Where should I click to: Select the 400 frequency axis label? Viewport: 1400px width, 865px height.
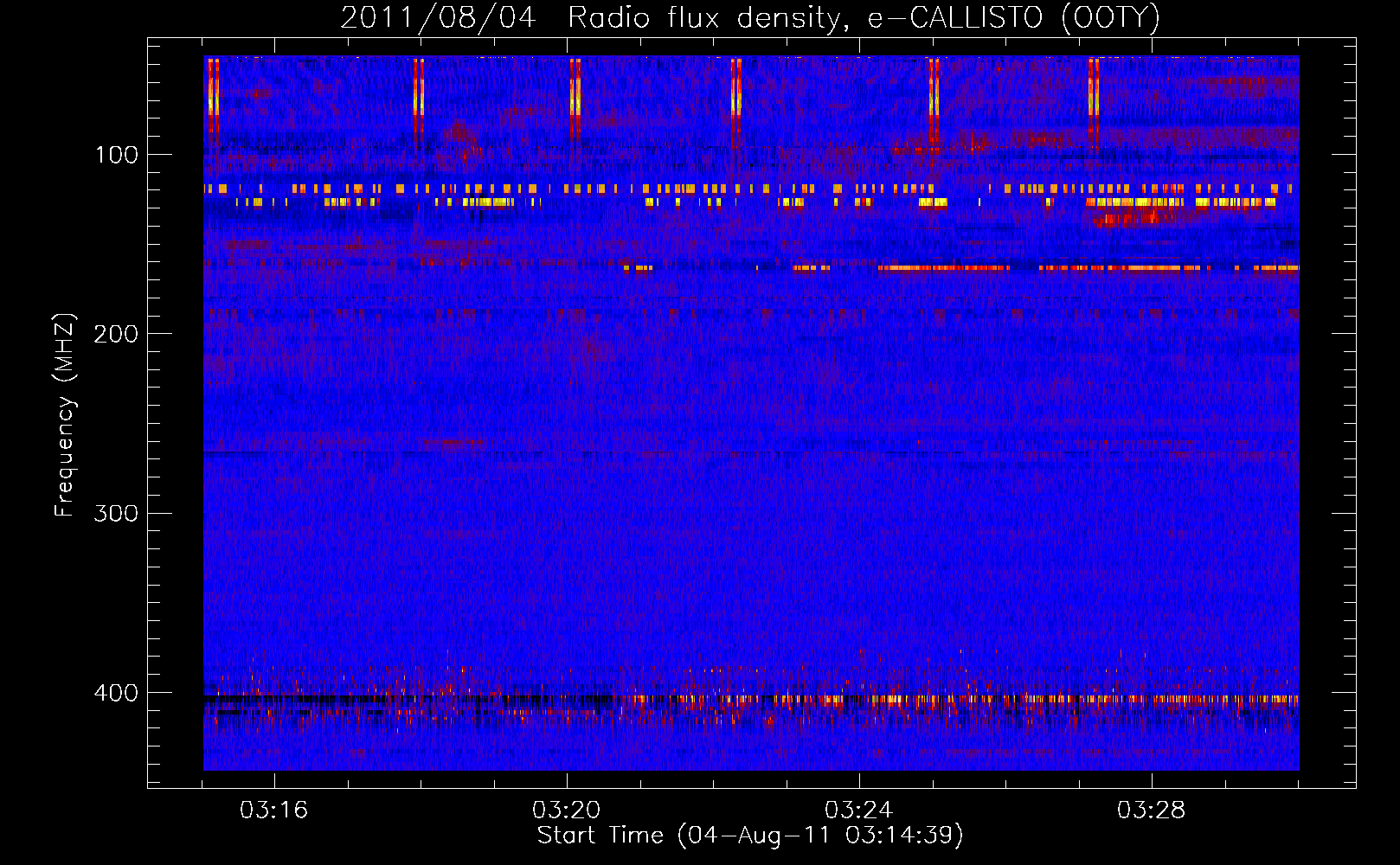(116, 693)
